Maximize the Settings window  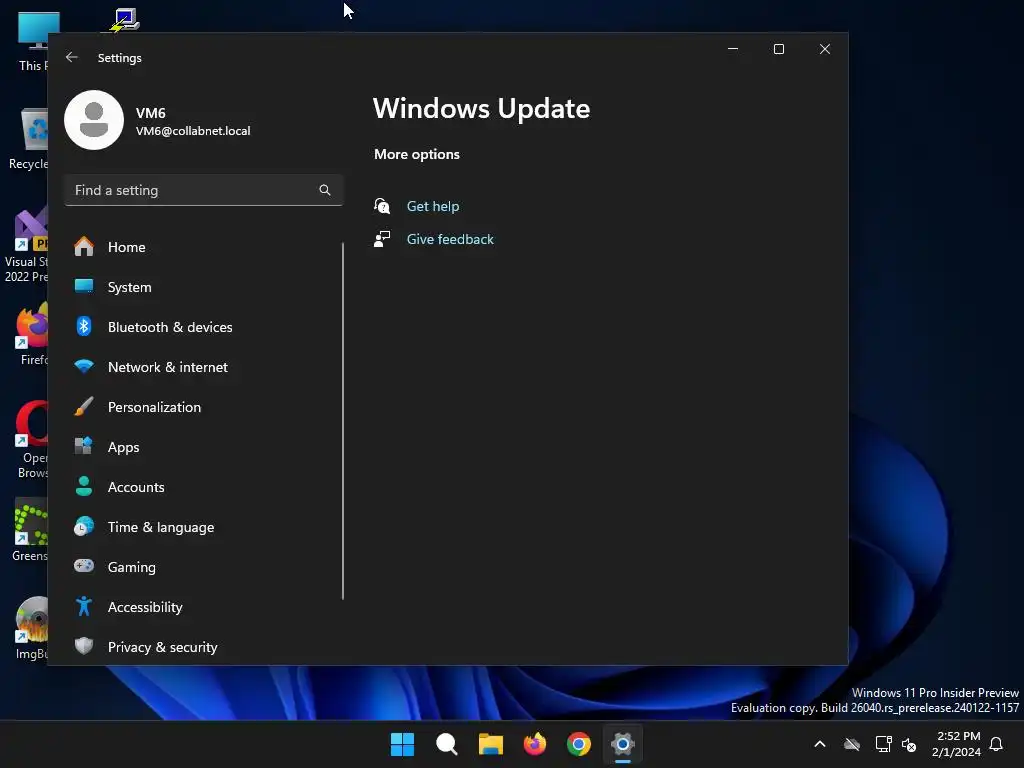point(778,49)
